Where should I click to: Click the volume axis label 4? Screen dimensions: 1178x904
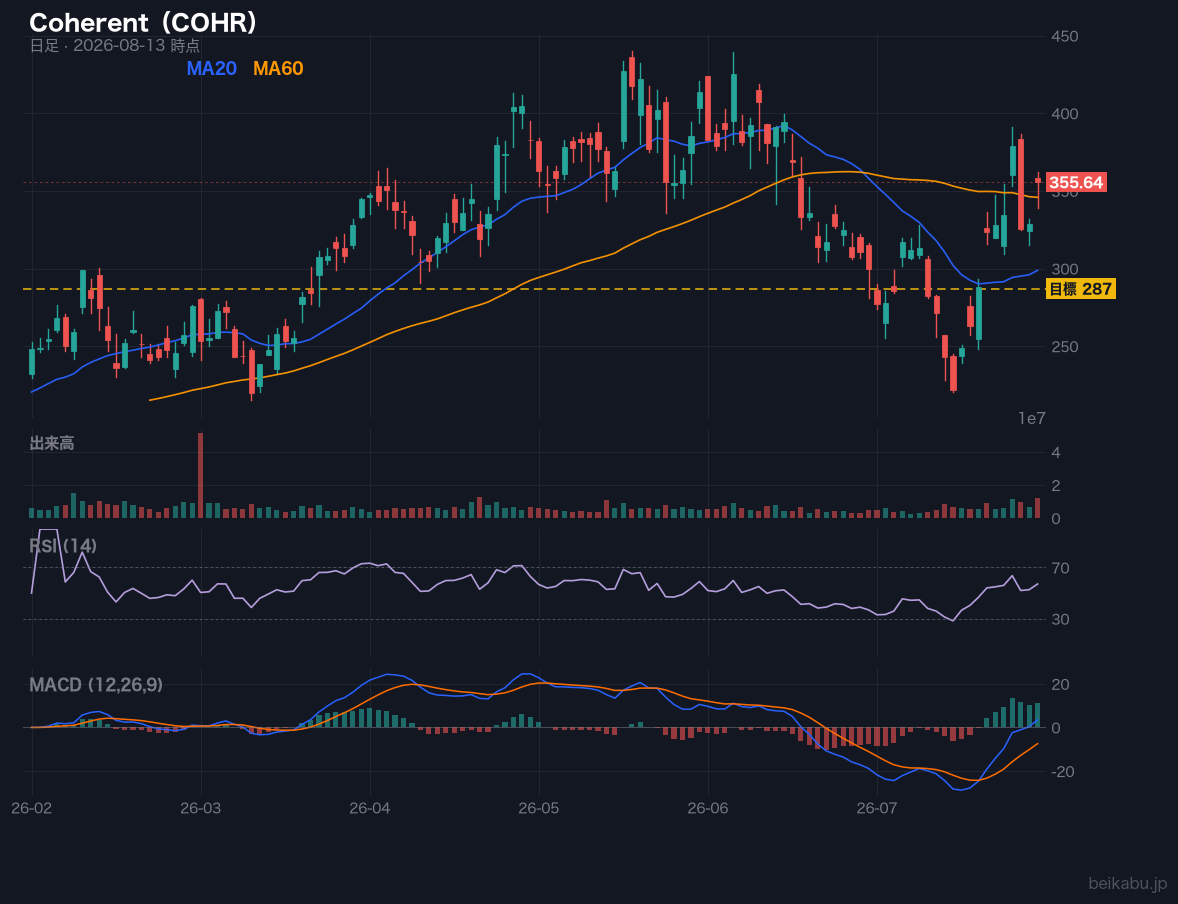coord(1056,452)
